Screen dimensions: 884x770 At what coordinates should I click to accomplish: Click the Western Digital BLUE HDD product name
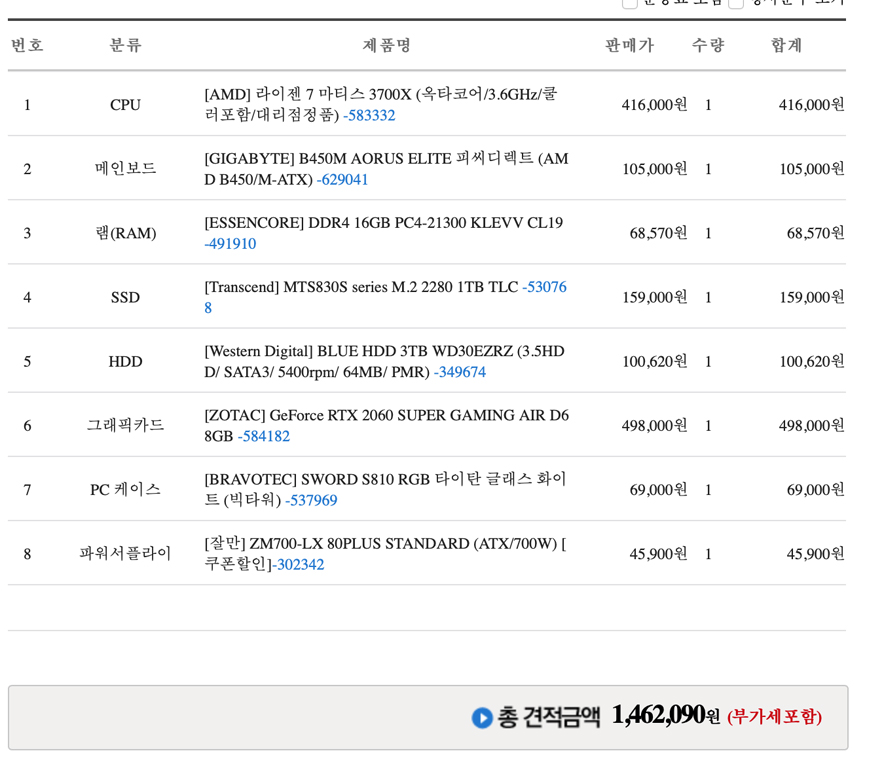tap(384, 361)
